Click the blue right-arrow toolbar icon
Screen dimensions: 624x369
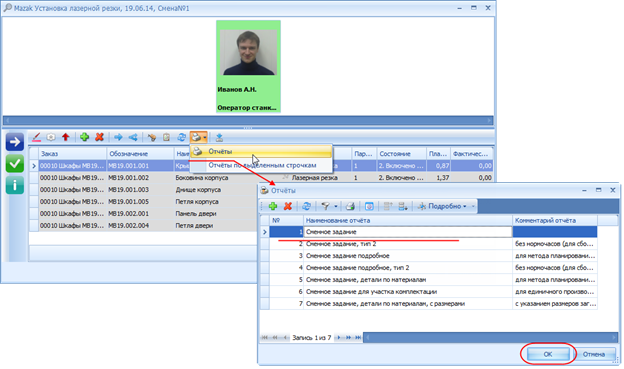pos(118,137)
